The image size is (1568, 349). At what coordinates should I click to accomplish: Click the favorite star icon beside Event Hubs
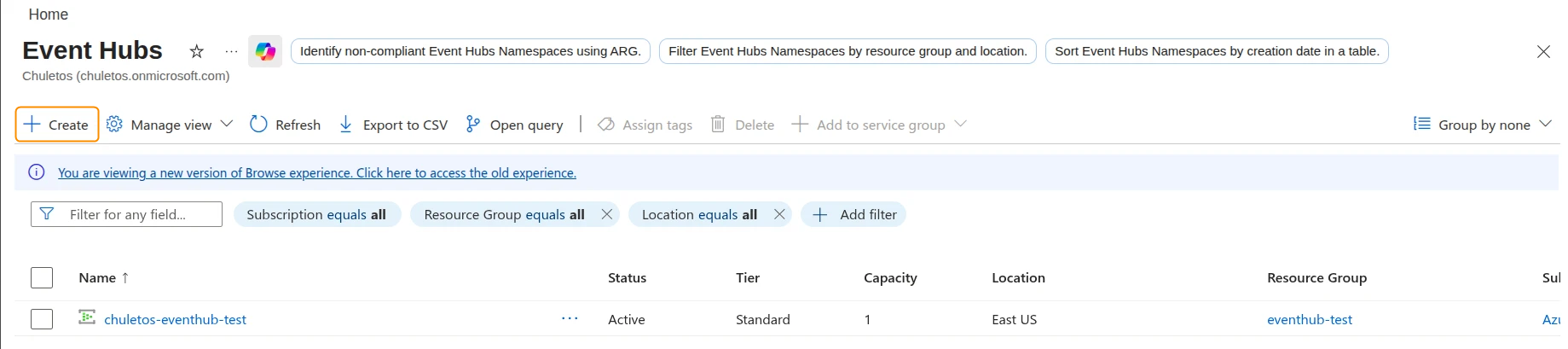[x=196, y=51]
